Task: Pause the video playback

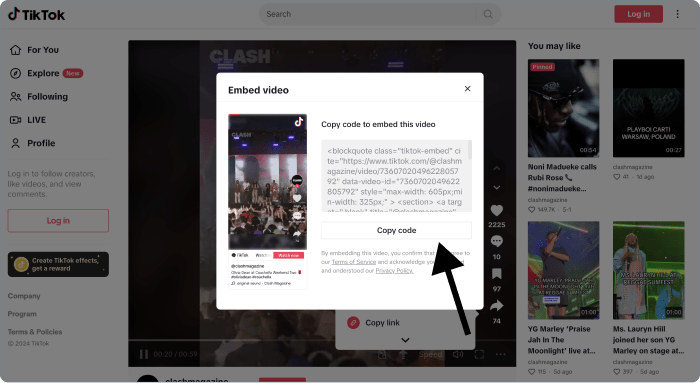Action: 144,354
